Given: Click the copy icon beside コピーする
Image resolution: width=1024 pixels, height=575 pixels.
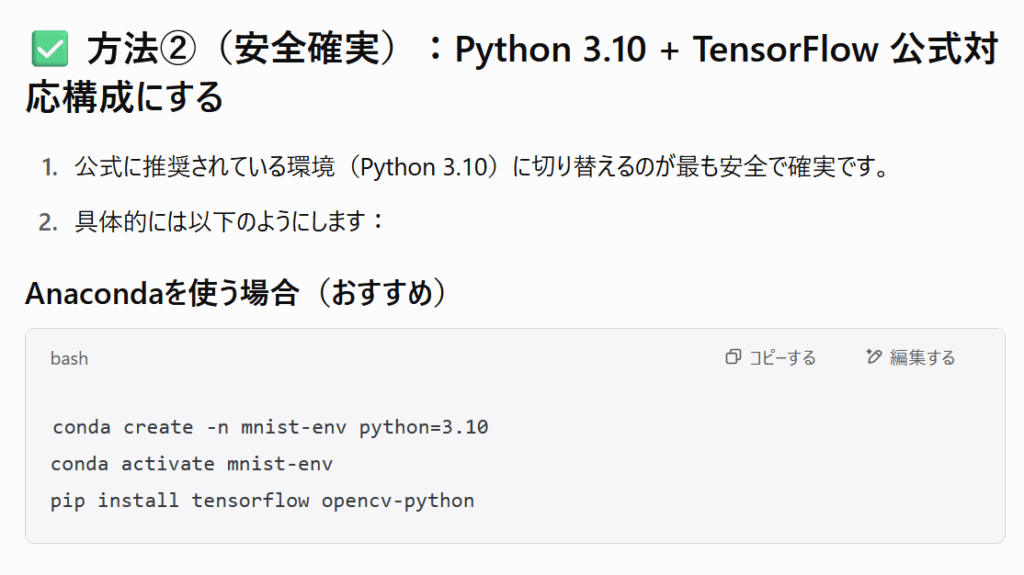Looking at the screenshot, I should [733, 357].
